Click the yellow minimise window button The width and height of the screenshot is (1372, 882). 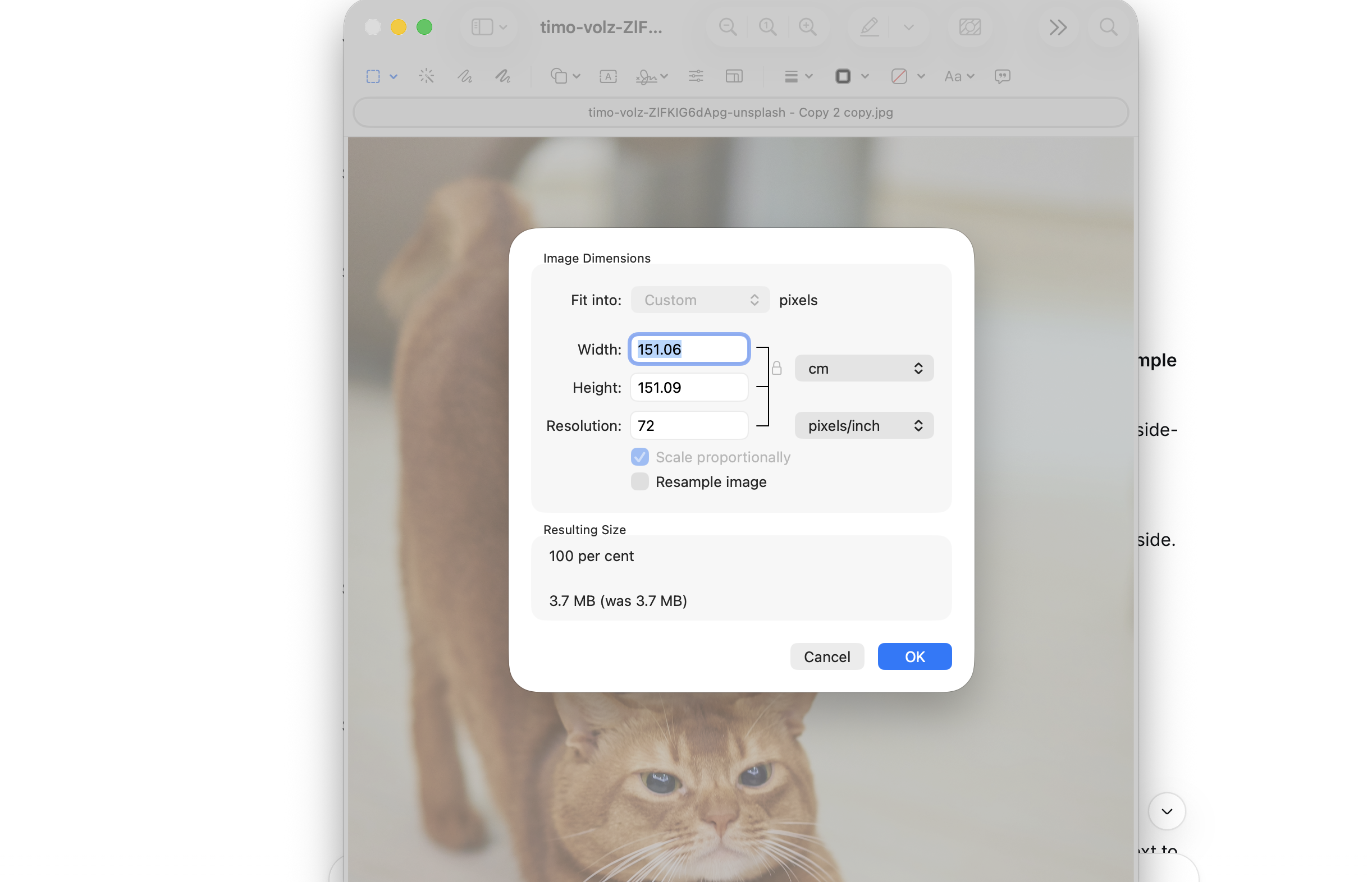[398, 27]
